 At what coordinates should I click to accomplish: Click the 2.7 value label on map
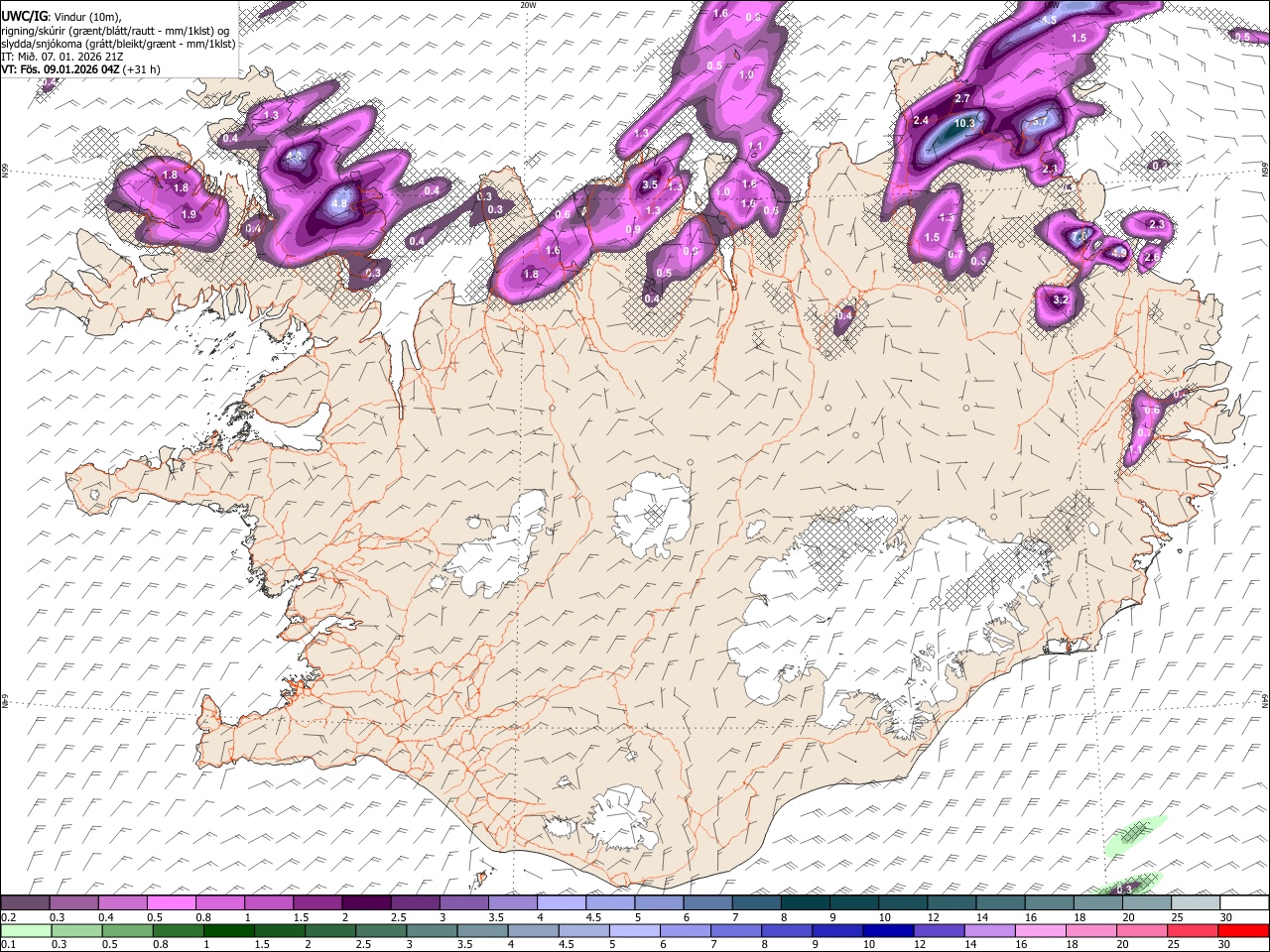coord(961,99)
